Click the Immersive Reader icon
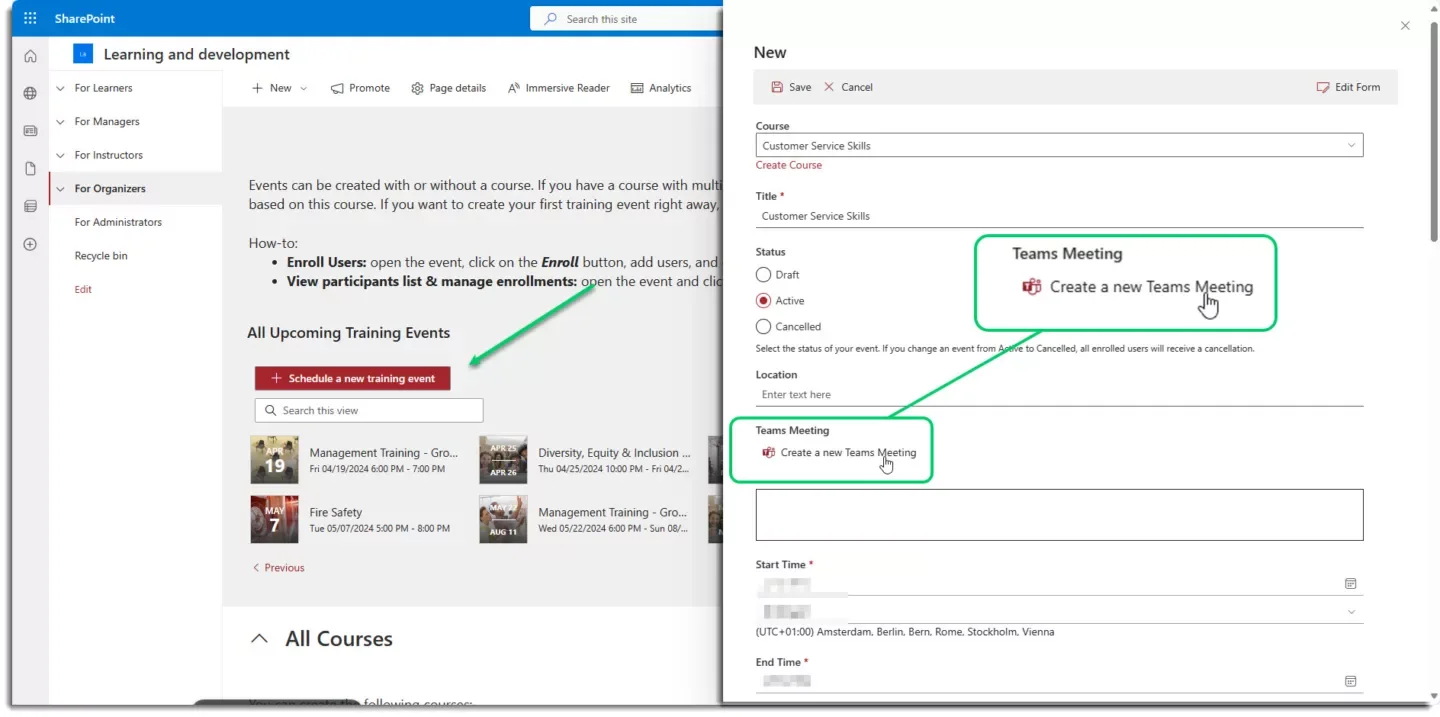 coord(514,88)
